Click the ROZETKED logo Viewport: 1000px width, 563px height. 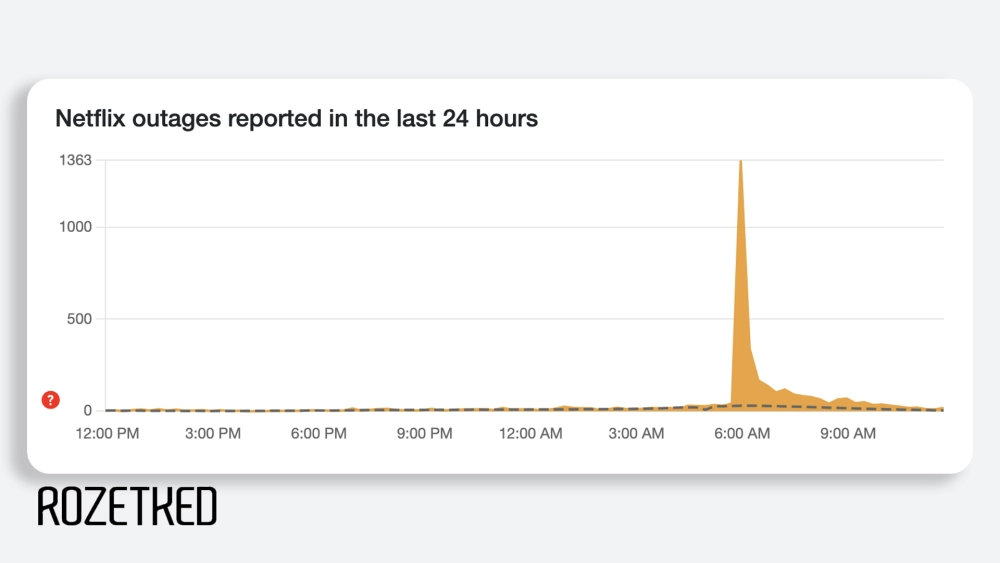127,507
